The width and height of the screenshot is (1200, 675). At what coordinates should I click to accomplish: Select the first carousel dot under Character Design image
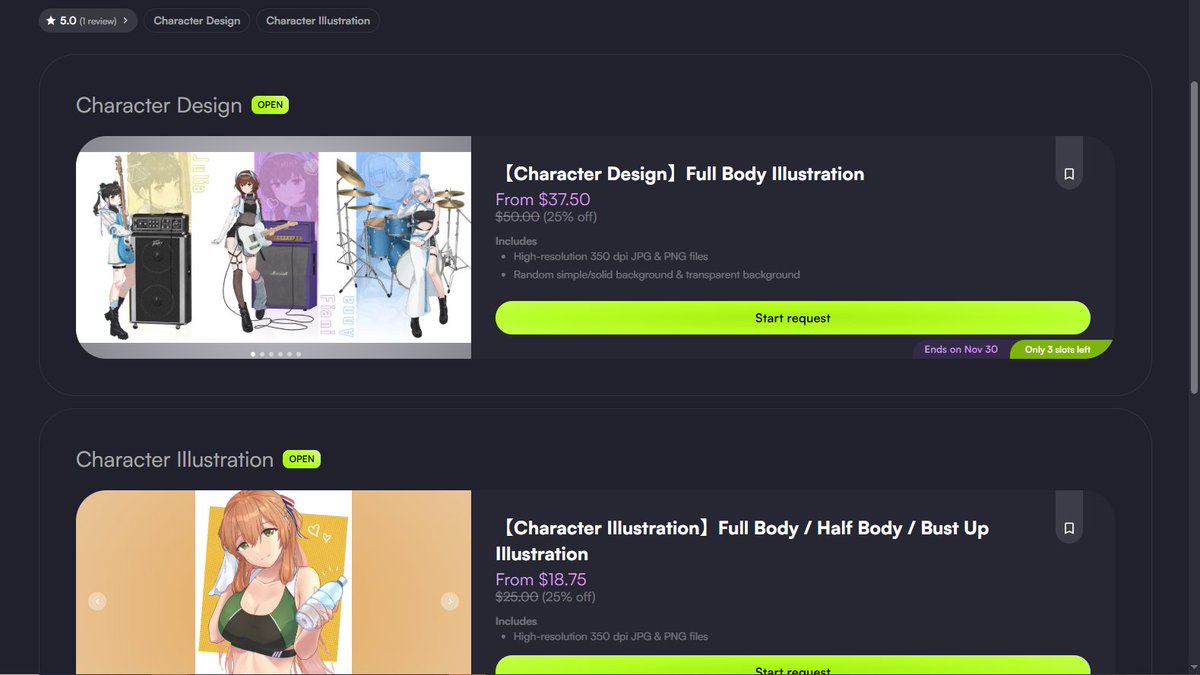pyautogui.click(x=252, y=354)
